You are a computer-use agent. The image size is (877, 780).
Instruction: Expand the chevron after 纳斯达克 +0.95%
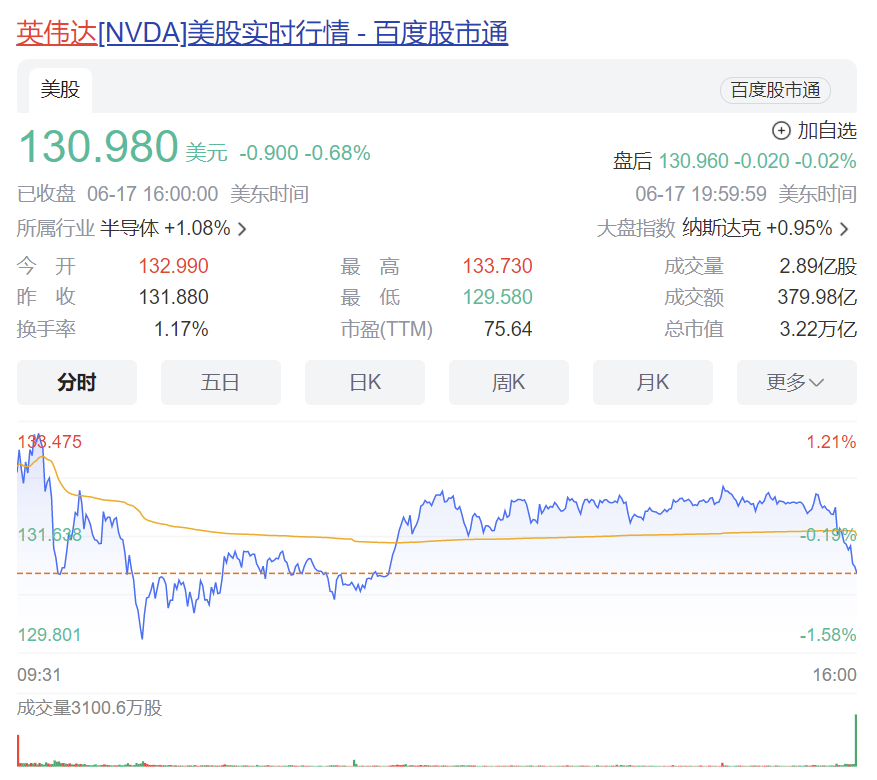(x=844, y=229)
